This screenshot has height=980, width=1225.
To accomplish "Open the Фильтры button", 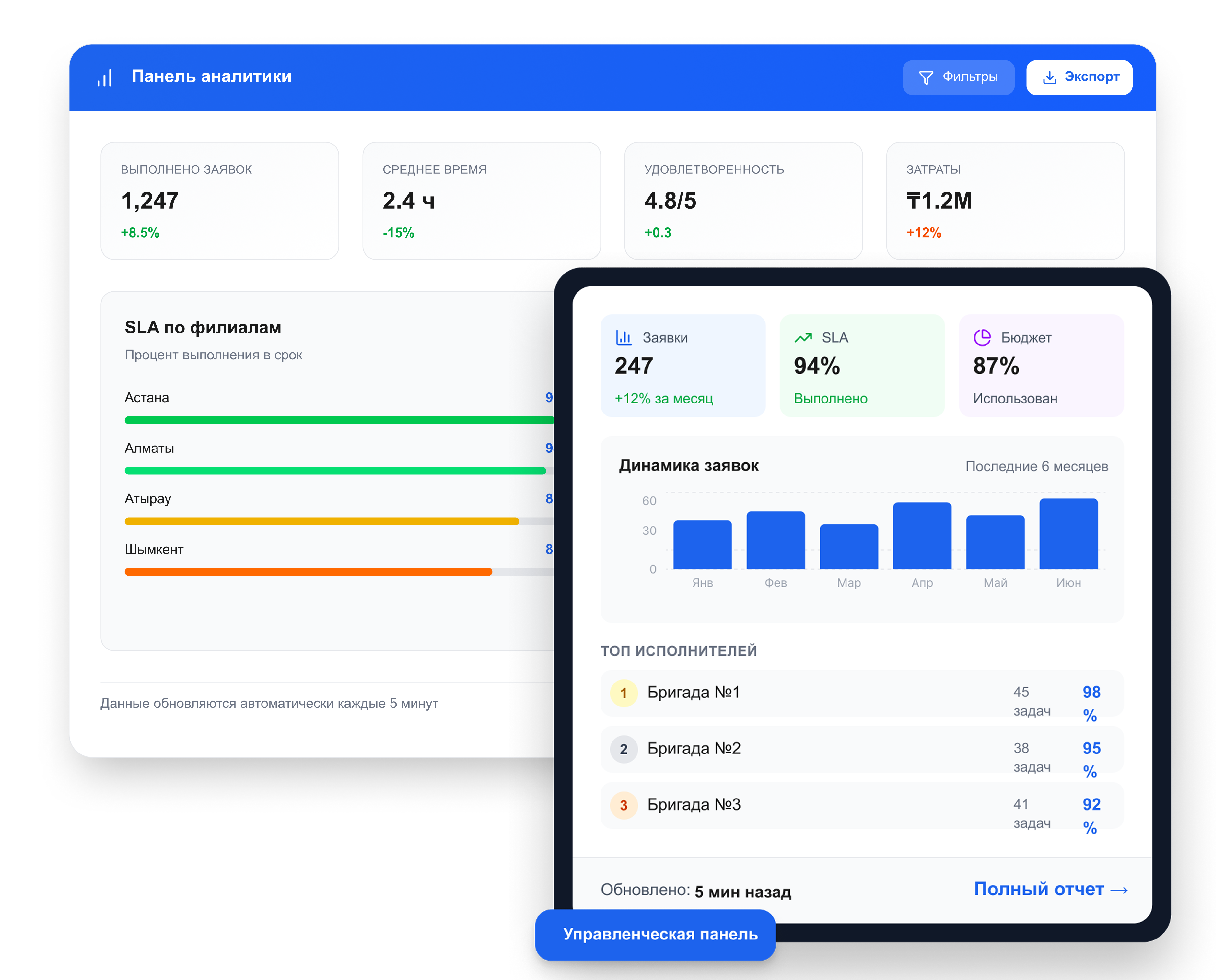I will (958, 77).
